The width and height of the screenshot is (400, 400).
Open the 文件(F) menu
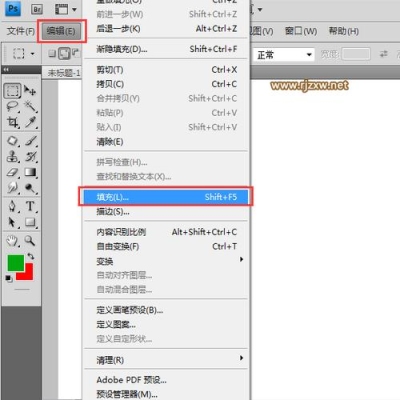[x=21, y=31]
